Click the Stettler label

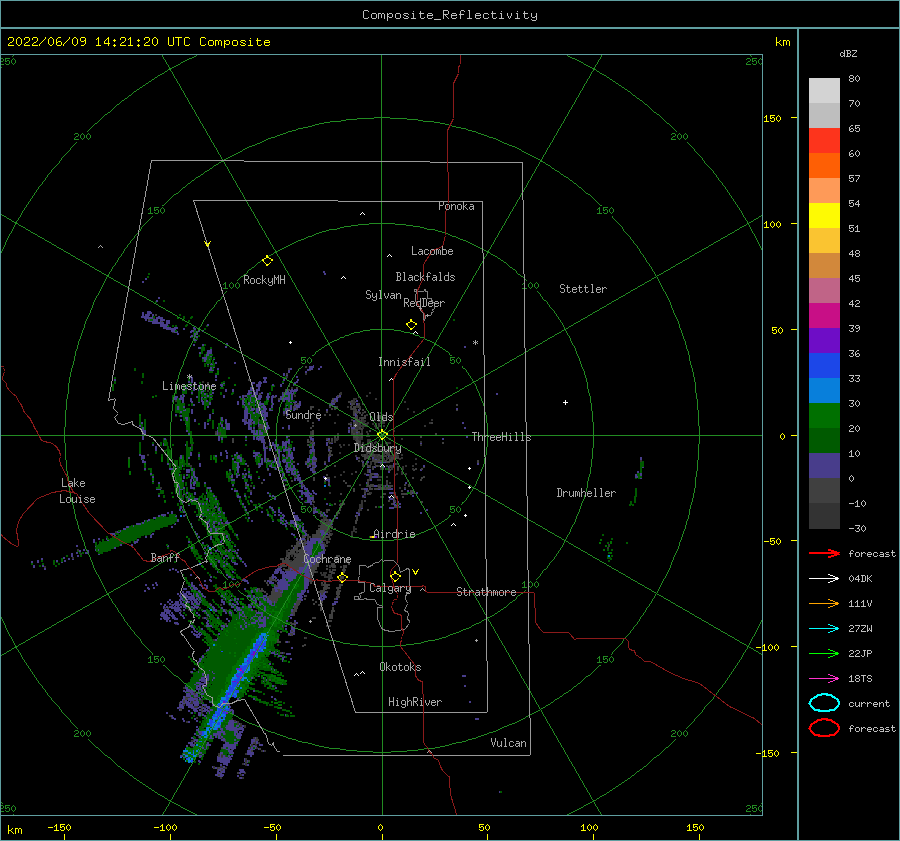pos(583,289)
